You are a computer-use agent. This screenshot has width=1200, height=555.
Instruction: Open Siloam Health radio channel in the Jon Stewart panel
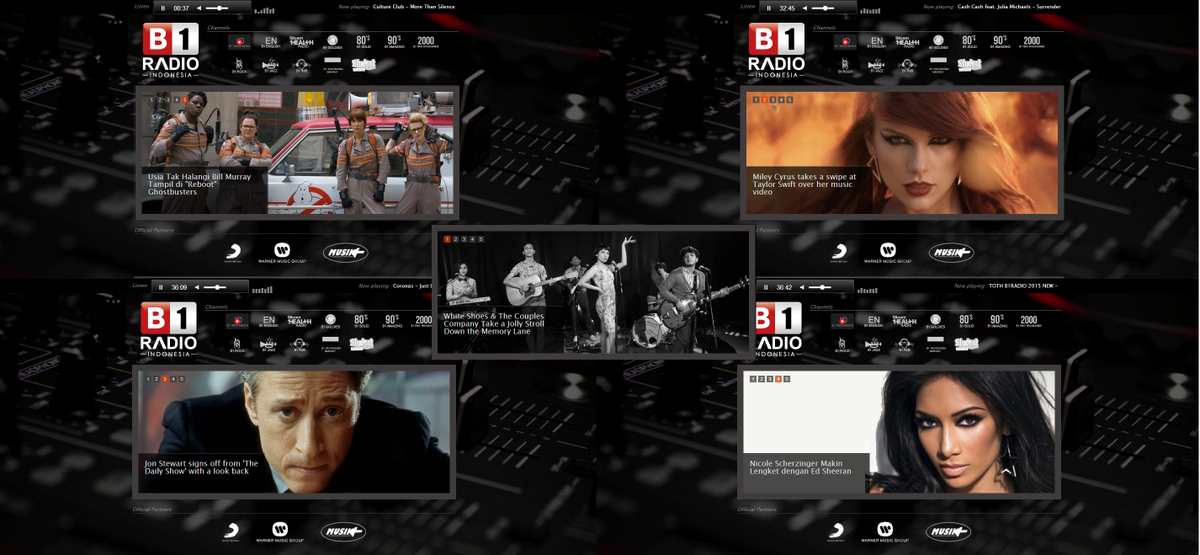point(298,322)
